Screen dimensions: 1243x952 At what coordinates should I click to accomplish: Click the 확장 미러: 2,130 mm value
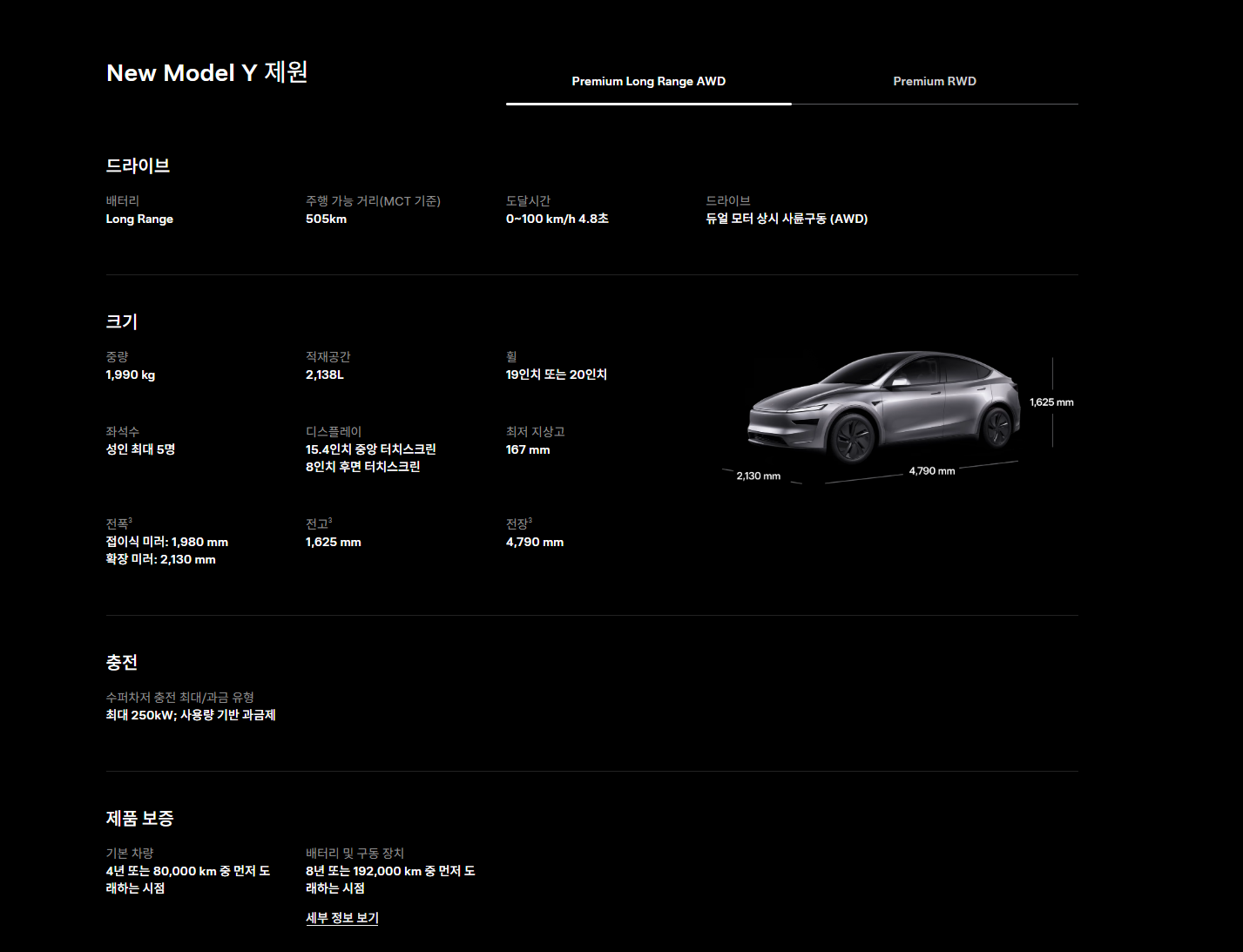click(x=161, y=559)
